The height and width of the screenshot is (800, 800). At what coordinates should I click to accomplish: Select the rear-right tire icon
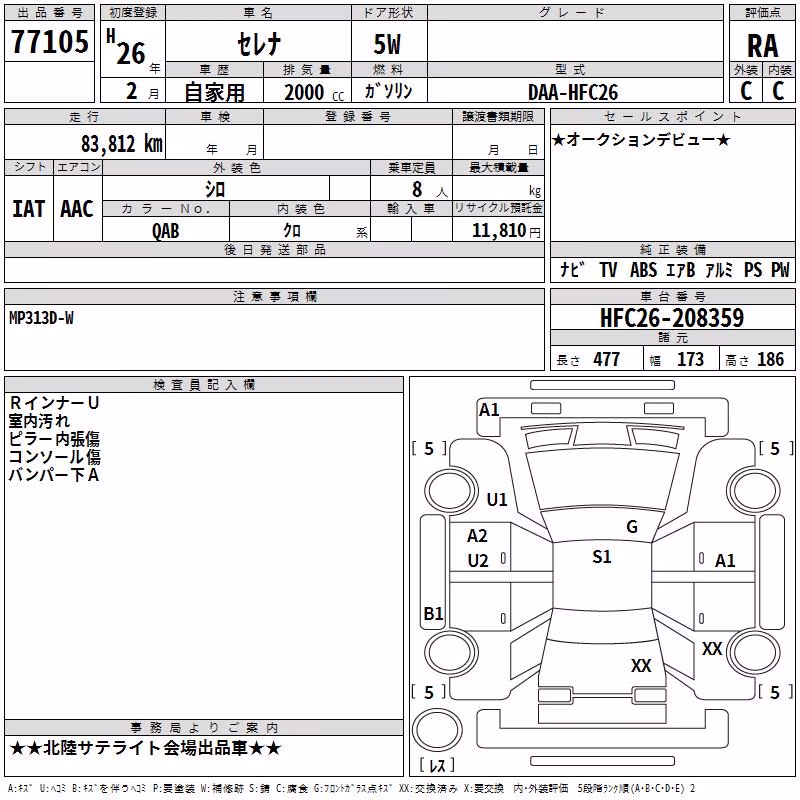[x=755, y=652]
